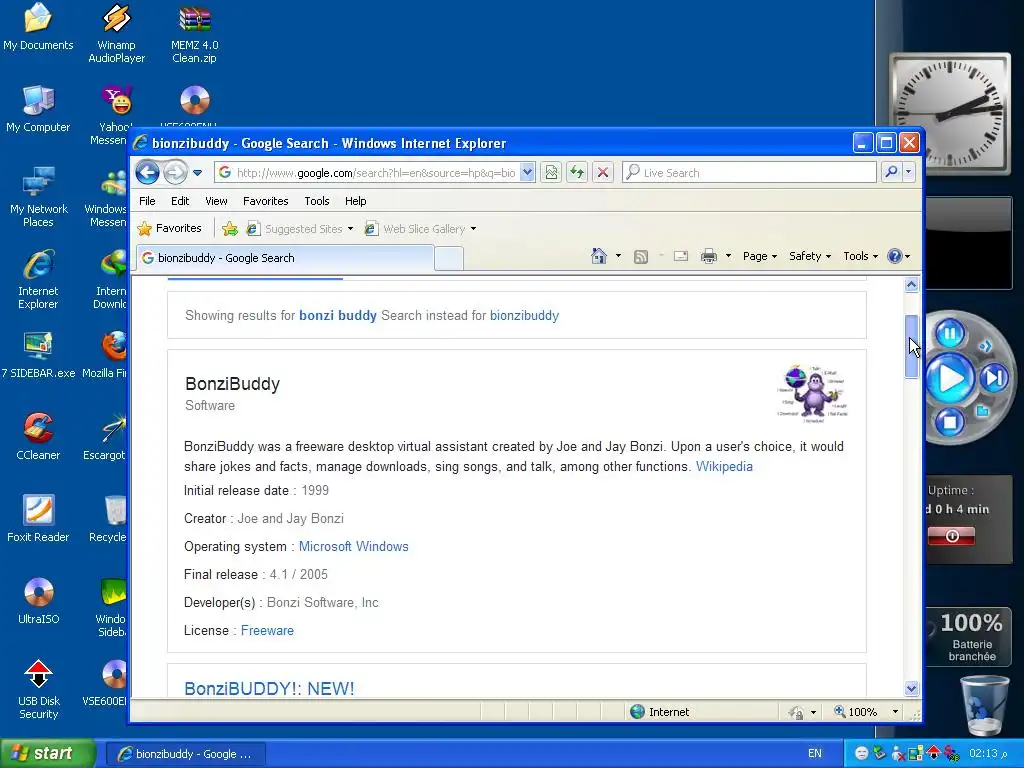Click Add to Favorites Bar star icon
This screenshot has height=768, width=1024.
pos(230,229)
